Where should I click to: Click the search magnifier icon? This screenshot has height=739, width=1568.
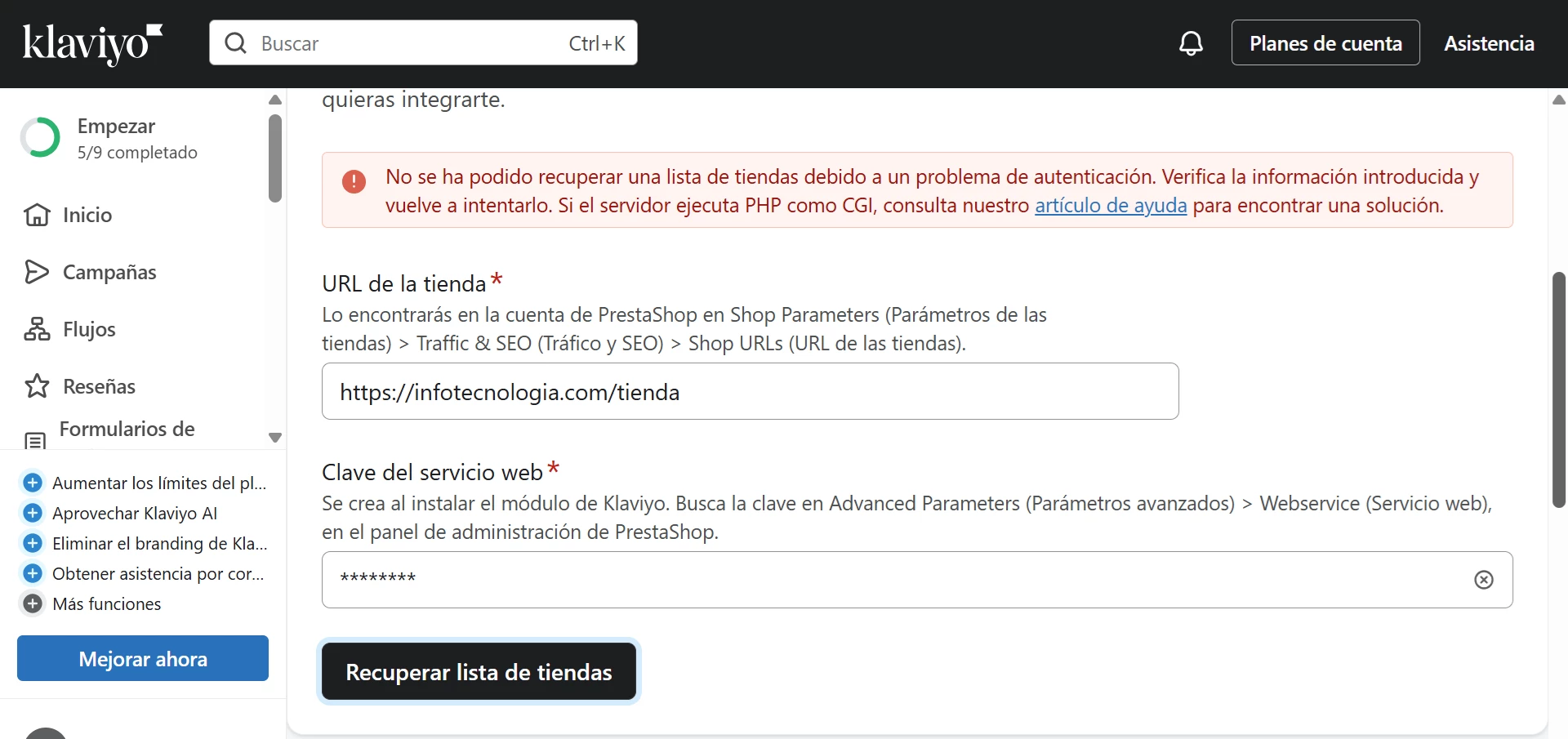click(235, 43)
